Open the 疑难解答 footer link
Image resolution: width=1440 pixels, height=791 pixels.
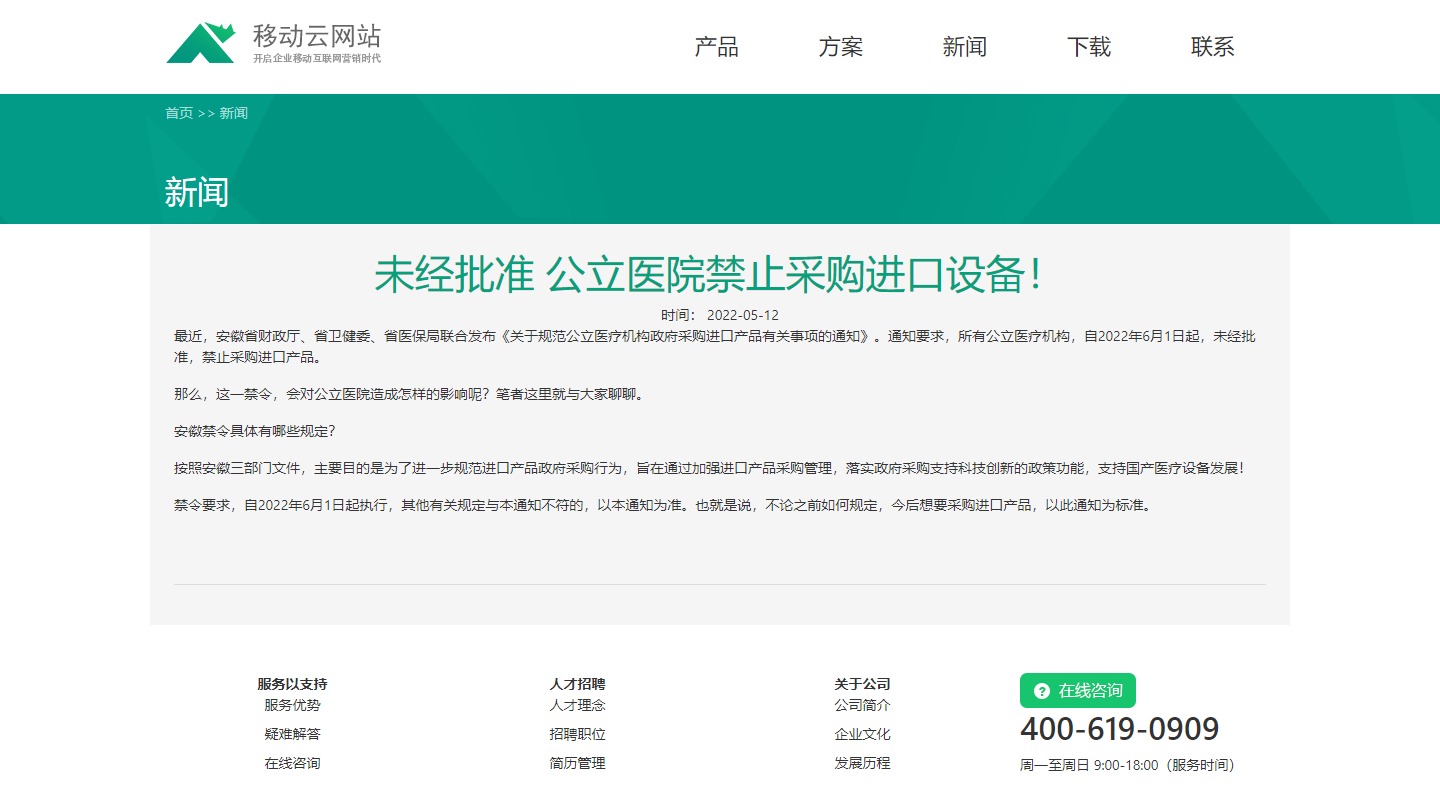click(x=292, y=734)
